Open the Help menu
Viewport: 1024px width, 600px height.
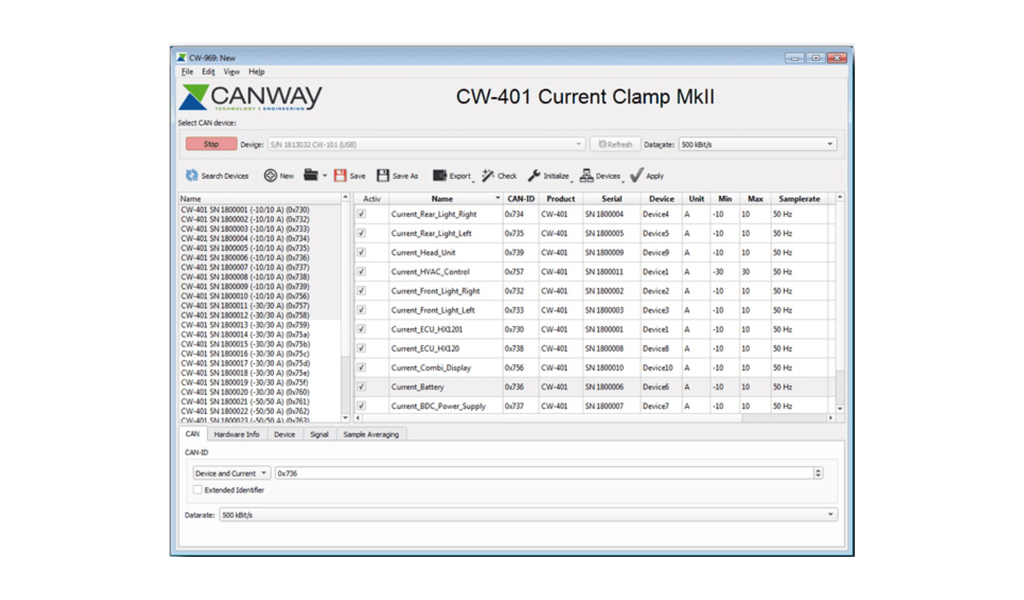[x=257, y=72]
